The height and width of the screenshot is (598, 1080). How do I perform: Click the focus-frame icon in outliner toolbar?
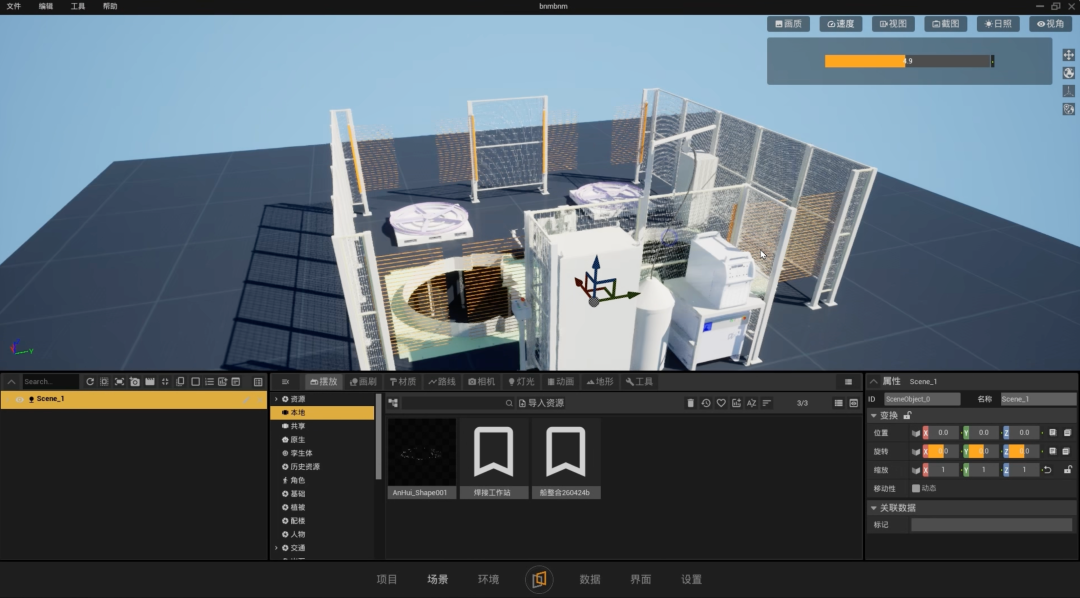click(x=119, y=382)
